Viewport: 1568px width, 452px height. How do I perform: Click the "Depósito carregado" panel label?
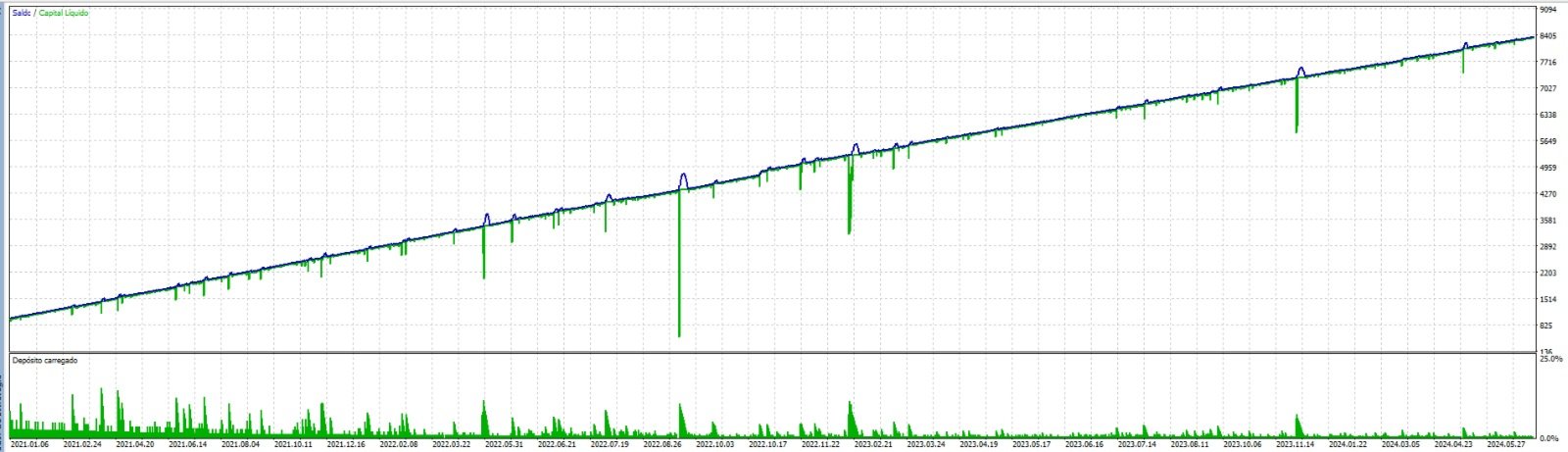[45, 361]
